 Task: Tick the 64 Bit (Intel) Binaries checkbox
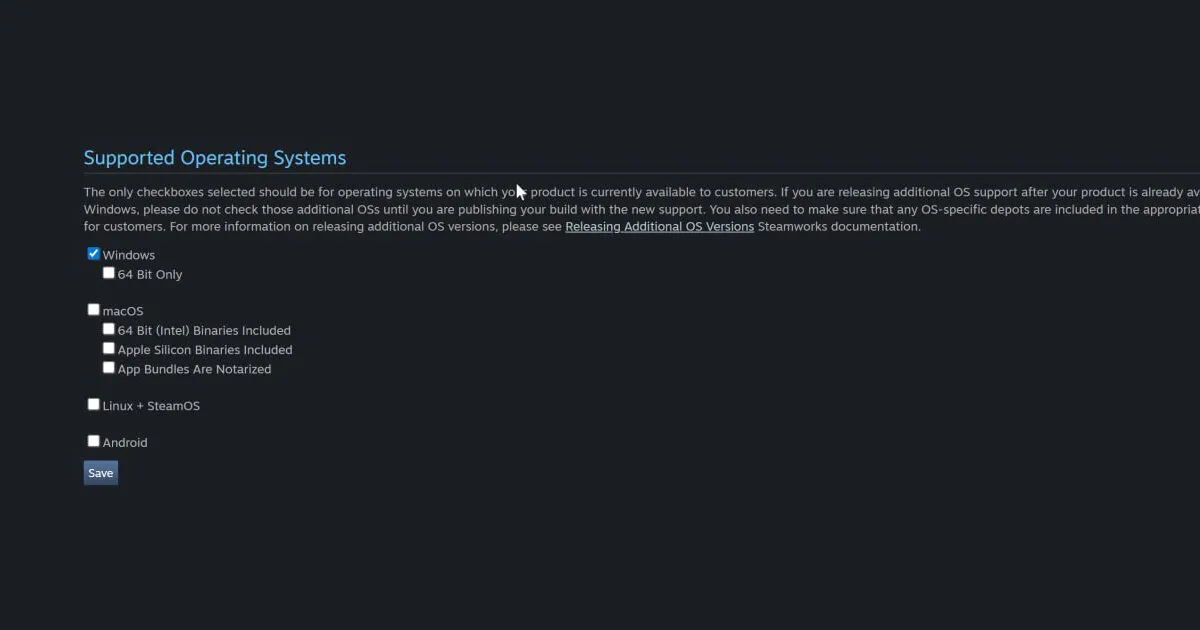pyautogui.click(x=109, y=329)
